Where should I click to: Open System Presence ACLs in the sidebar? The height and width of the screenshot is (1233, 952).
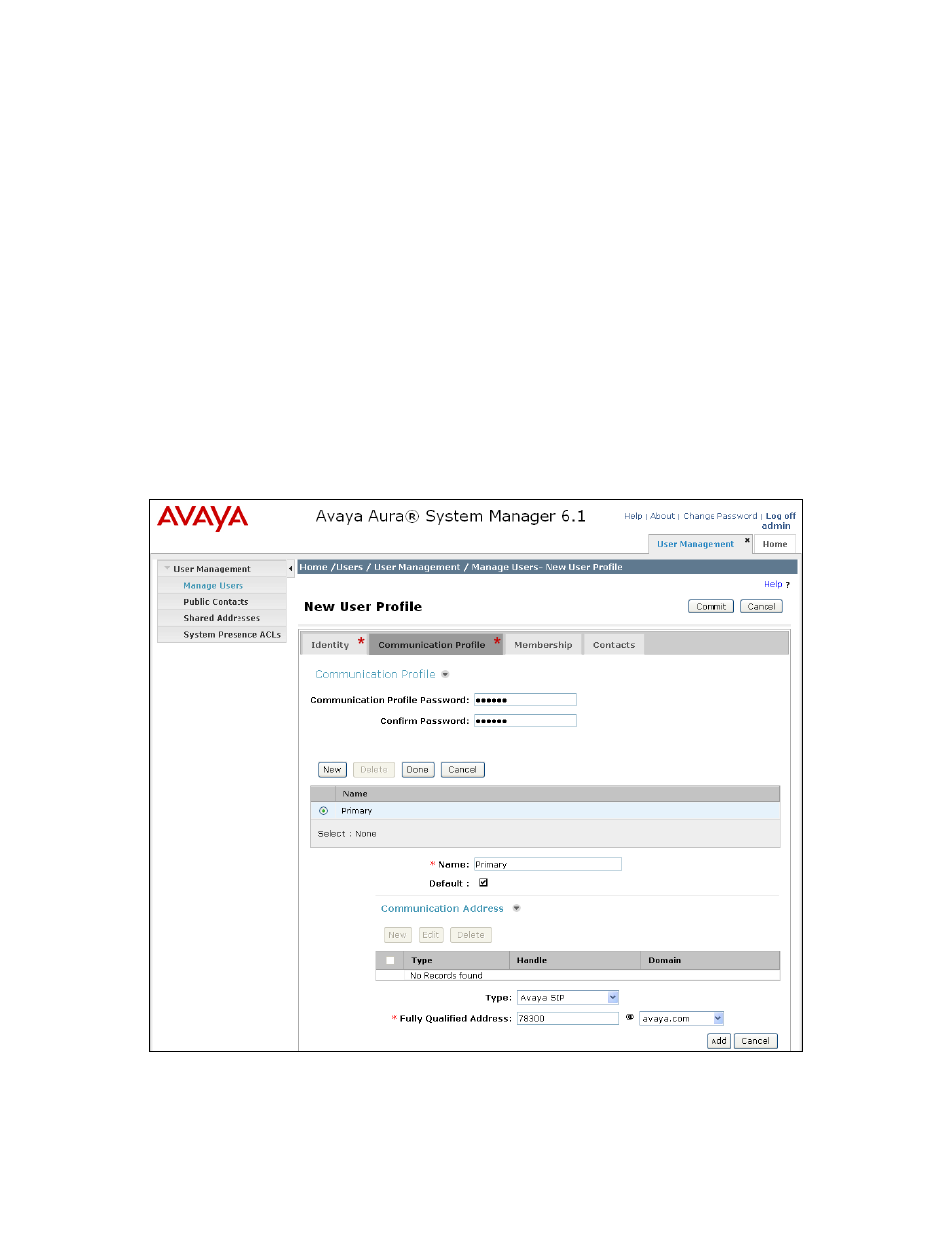pyautogui.click(x=232, y=635)
